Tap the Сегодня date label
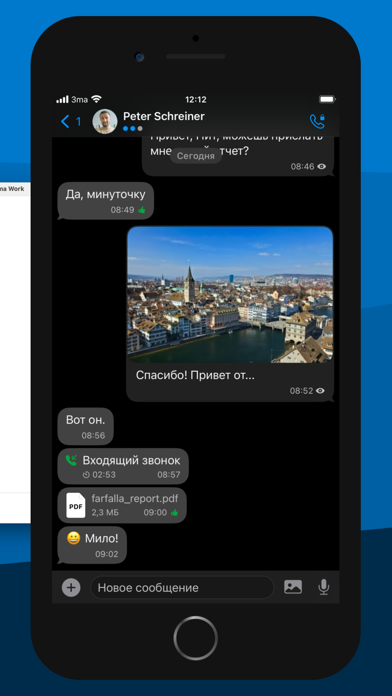This screenshot has width=392, height=696. pos(195,156)
